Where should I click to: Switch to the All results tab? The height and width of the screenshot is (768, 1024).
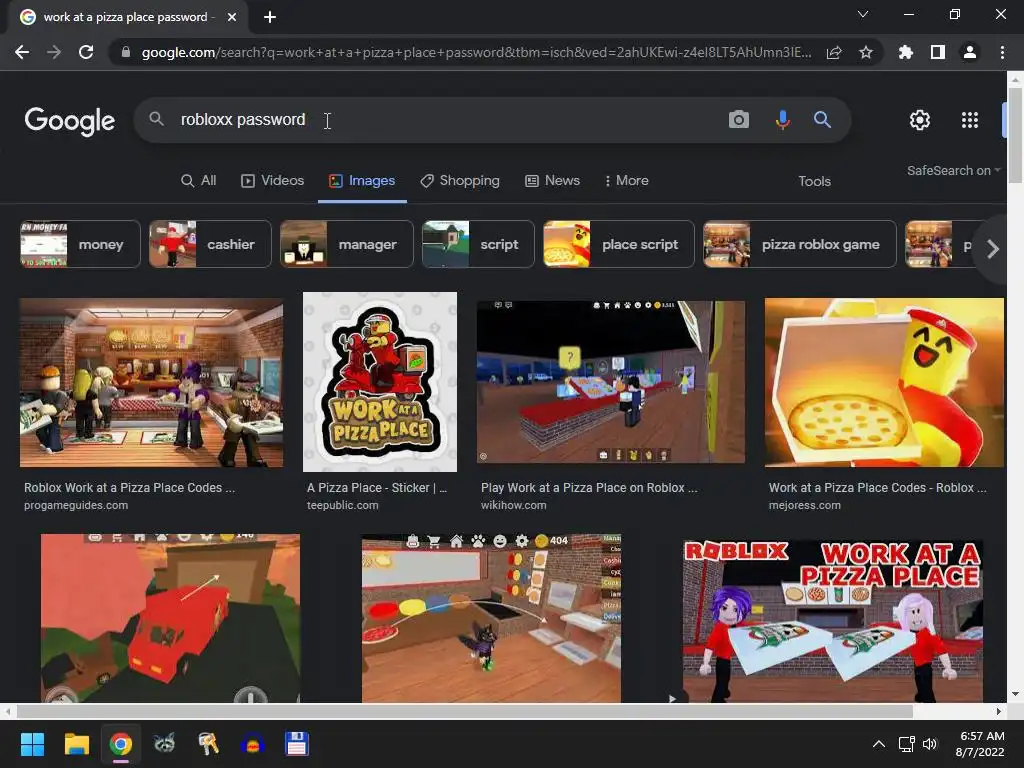199,180
